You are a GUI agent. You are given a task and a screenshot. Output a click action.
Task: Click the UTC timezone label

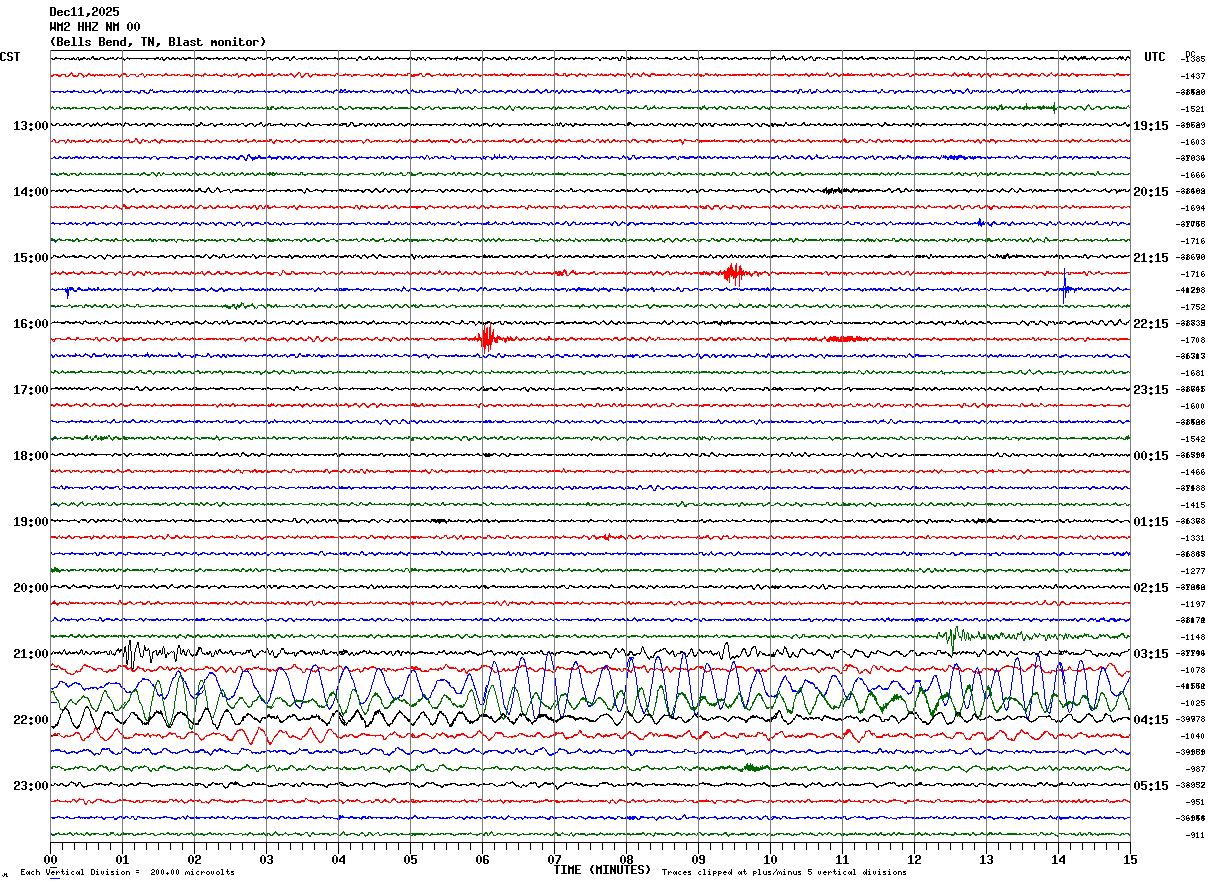coord(1155,57)
